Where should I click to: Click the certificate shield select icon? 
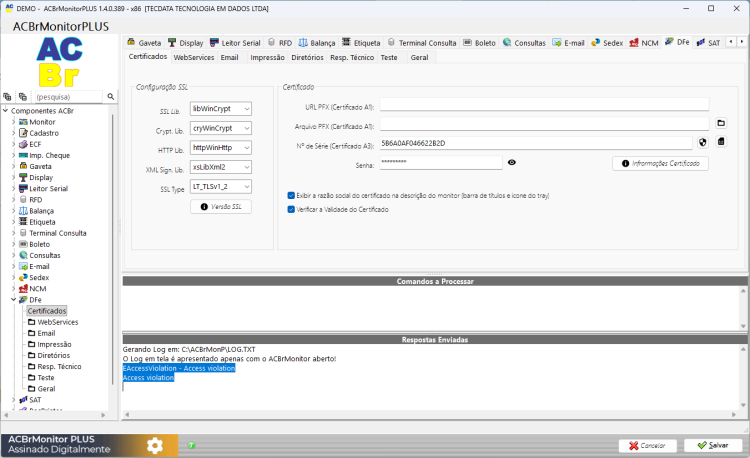click(x=703, y=142)
